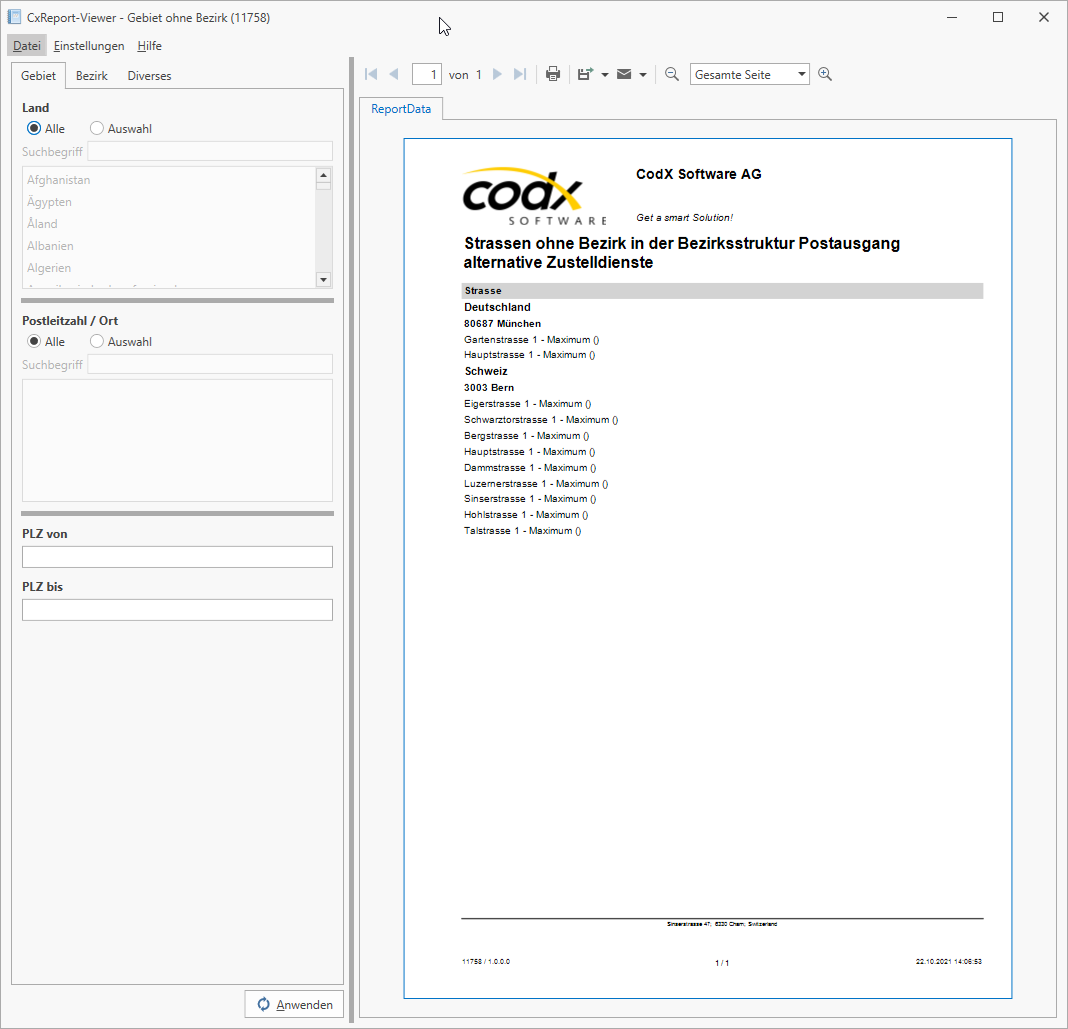Send the report via email icon

tap(623, 73)
